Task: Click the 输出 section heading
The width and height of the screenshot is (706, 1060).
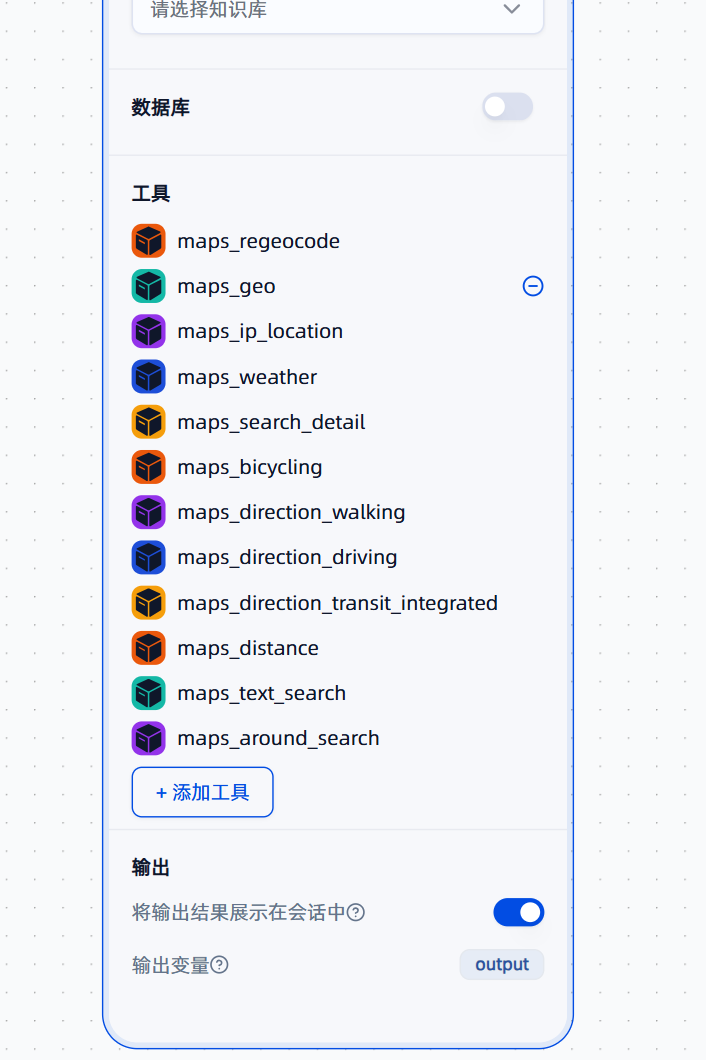Action: point(151,867)
